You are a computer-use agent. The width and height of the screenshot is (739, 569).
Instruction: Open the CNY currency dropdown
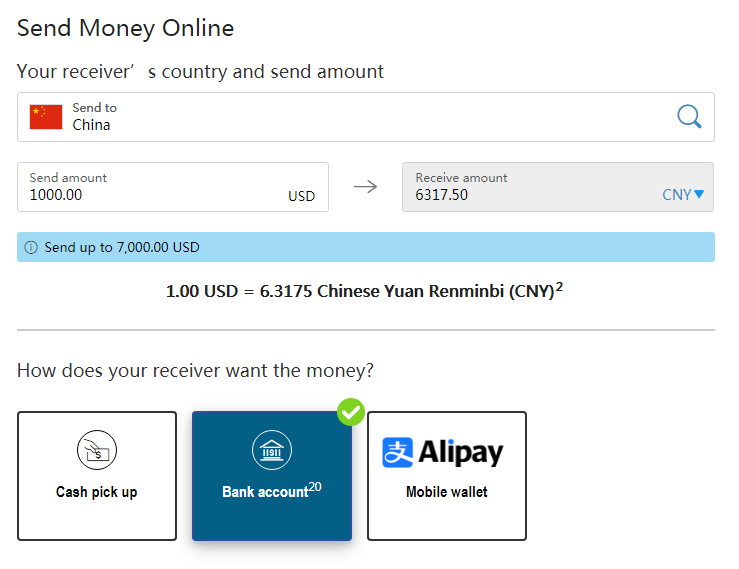(683, 195)
